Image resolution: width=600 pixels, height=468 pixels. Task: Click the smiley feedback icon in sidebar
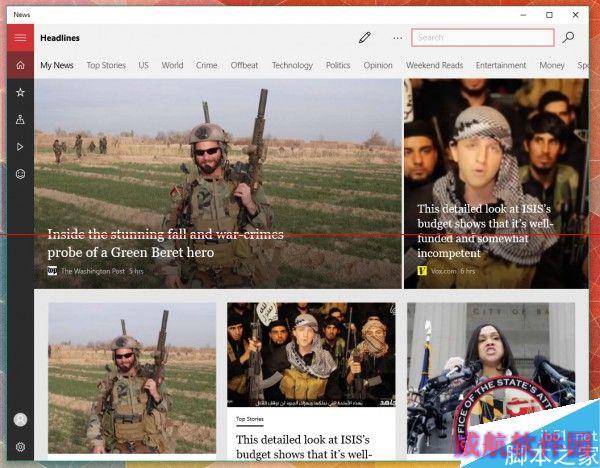pyautogui.click(x=20, y=174)
